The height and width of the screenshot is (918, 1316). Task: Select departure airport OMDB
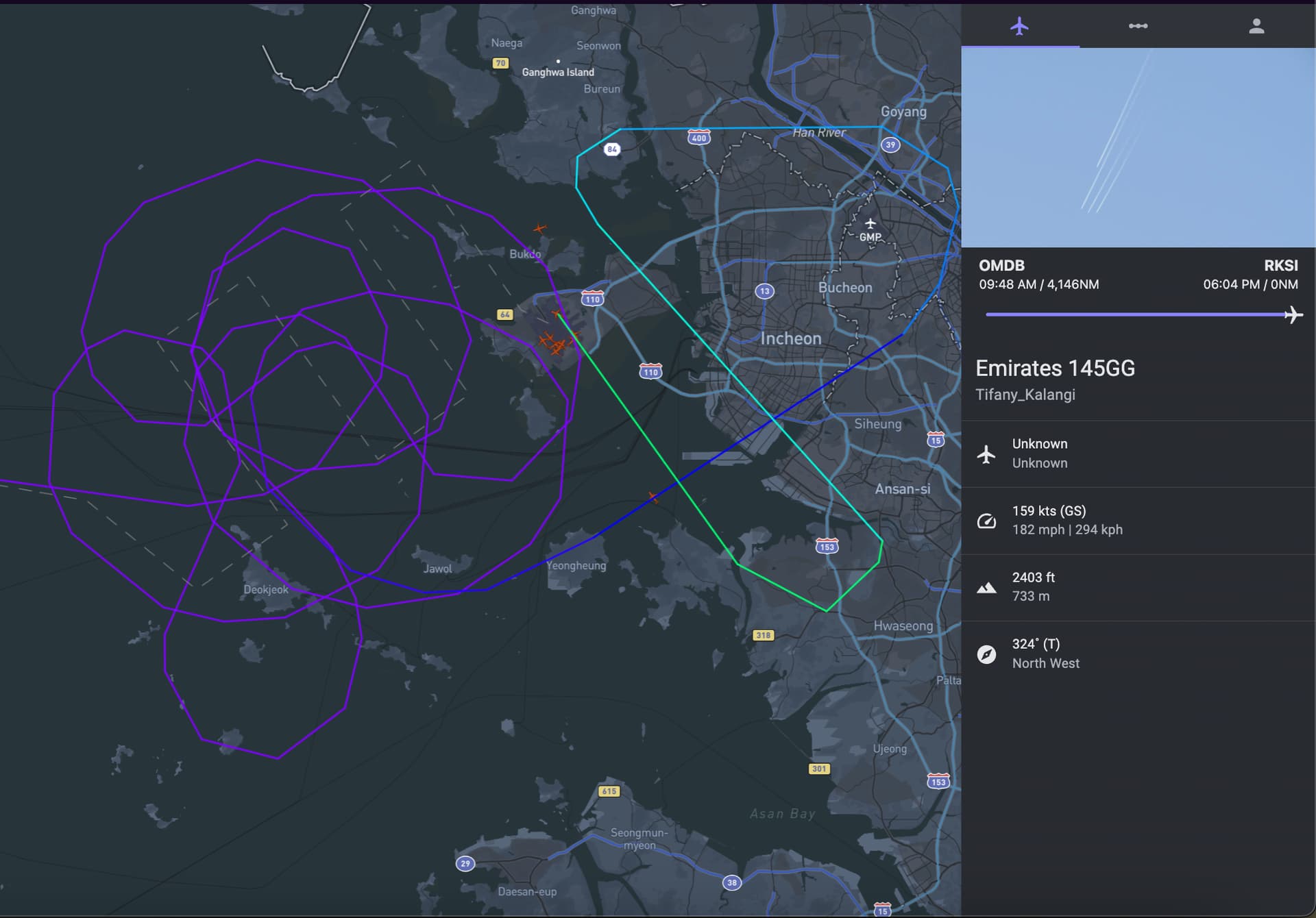click(x=1001, y=266)
